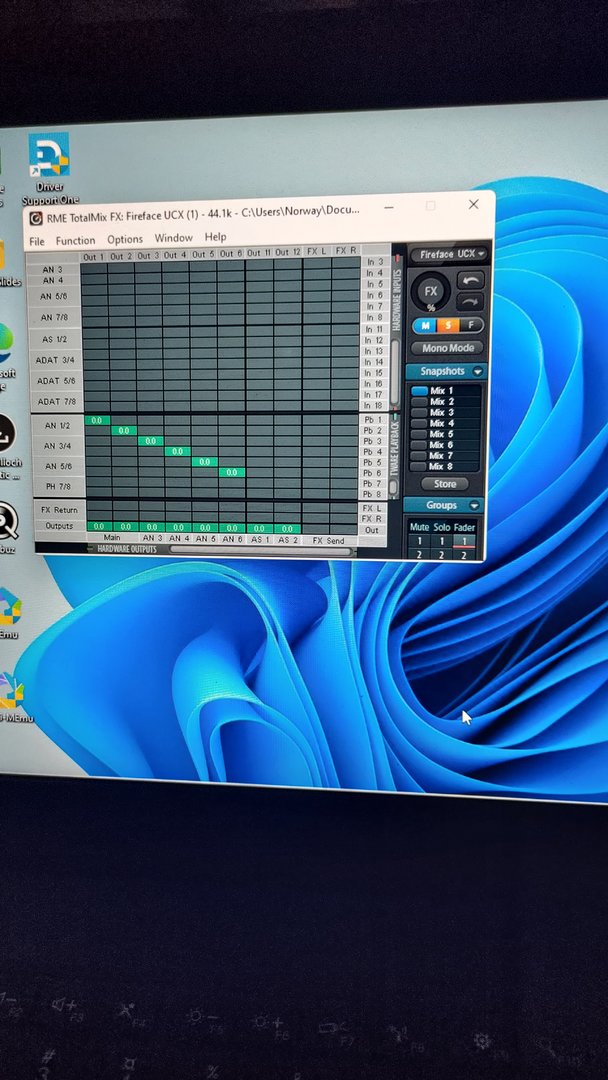Viewport: 608px width, 1080px height.
Task: Select snapshot Mix 8
Action: tap(441, 467)
